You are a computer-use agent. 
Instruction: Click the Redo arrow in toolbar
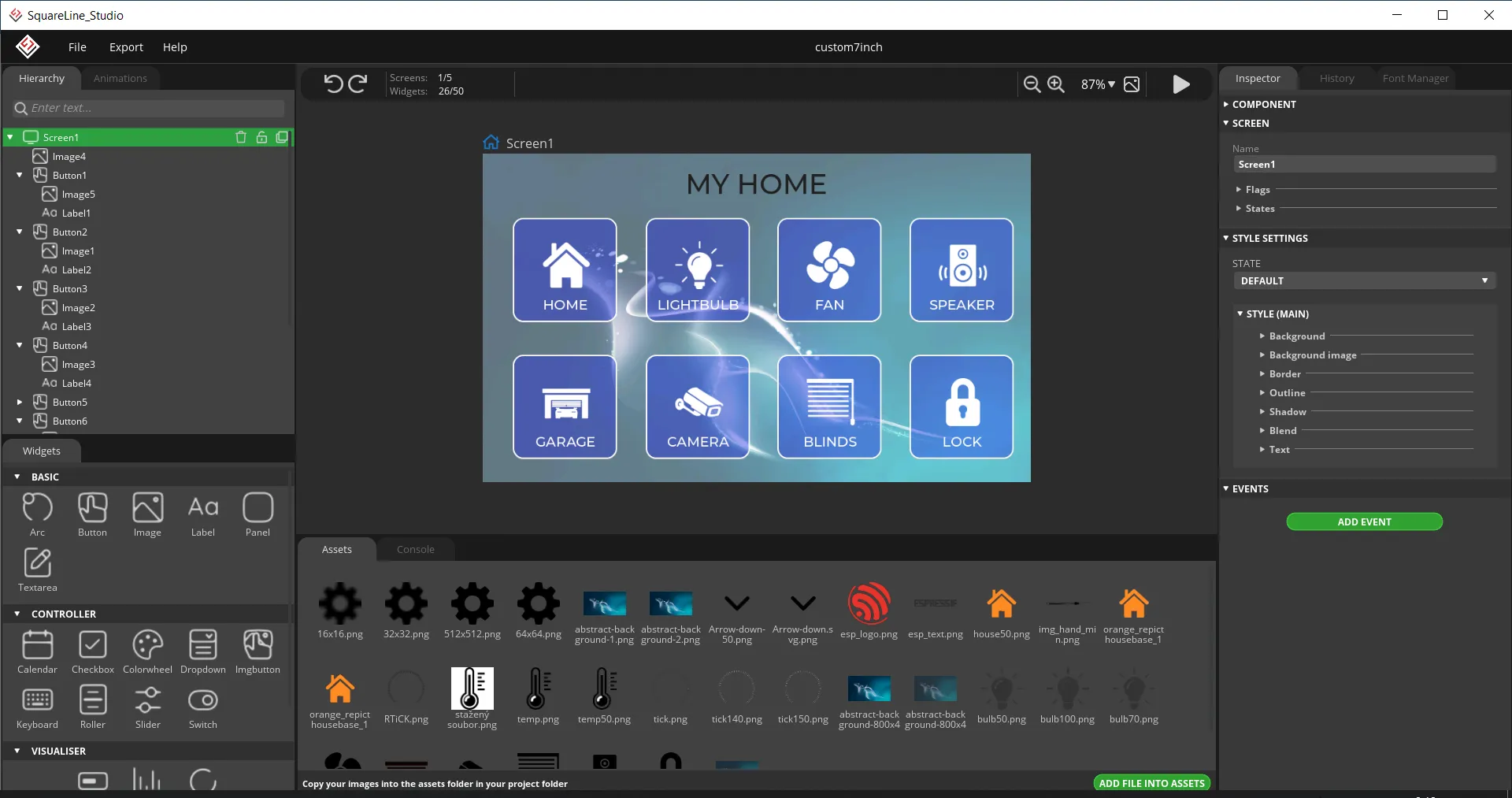358,84
